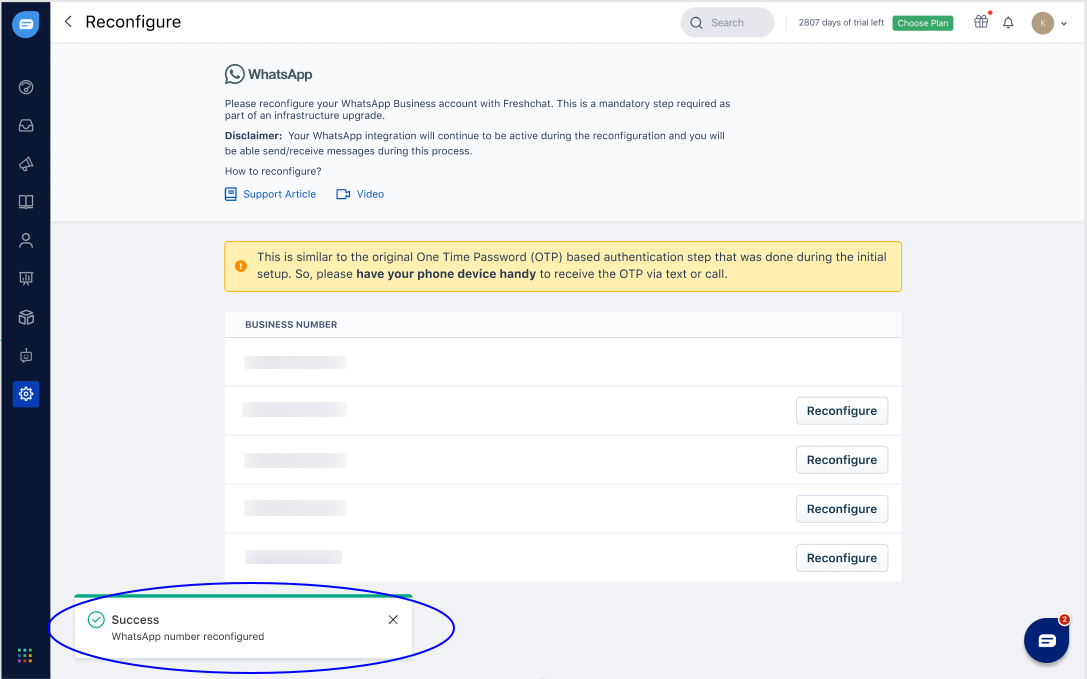
Task: Click the magnifier icon in search box
Action: click(x=696, y=23)
